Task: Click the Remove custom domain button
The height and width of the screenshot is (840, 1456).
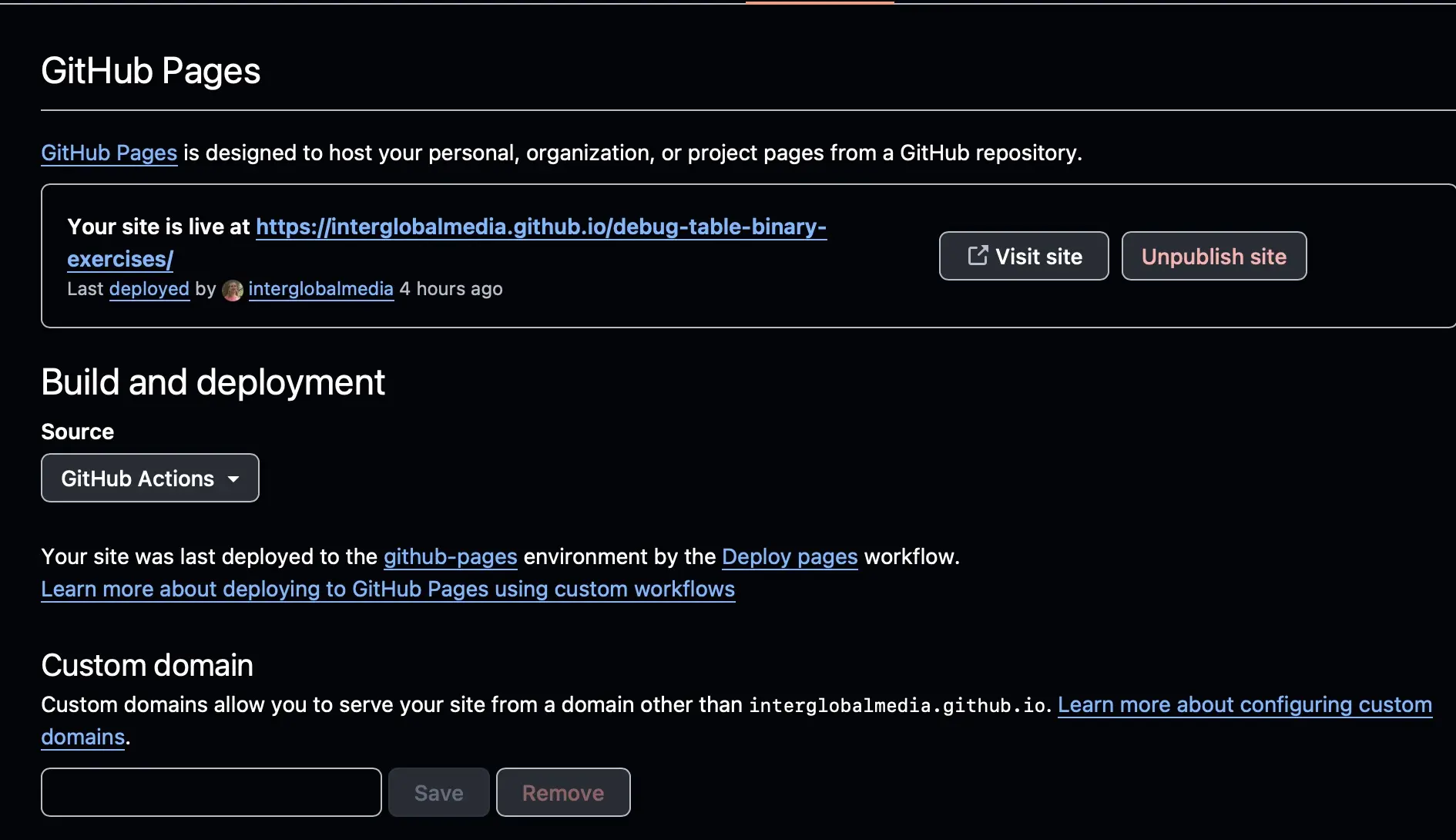Action: 563,792
